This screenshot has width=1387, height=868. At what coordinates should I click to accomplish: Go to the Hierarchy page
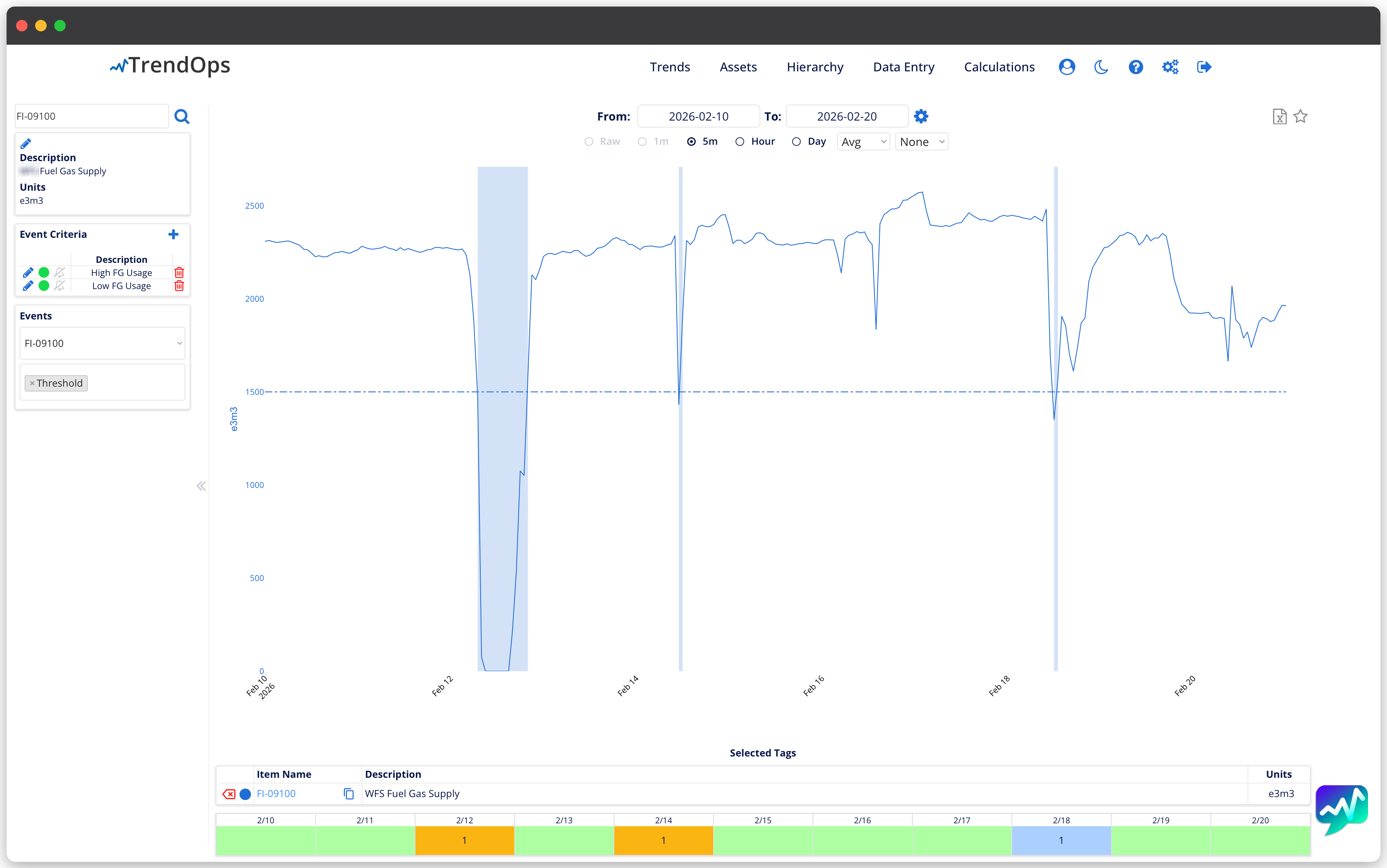[814, 67]
